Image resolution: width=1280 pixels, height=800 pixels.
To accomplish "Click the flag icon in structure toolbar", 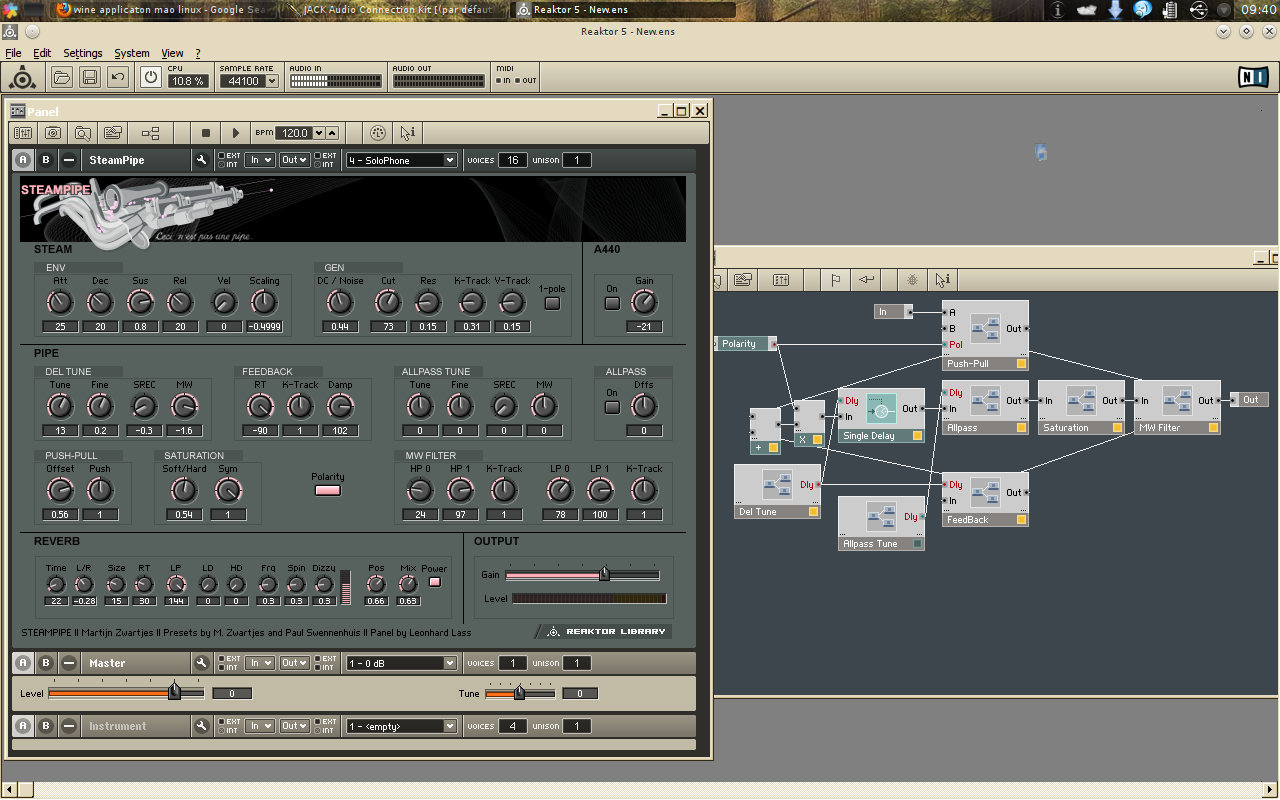I will [x=835, y=281].
